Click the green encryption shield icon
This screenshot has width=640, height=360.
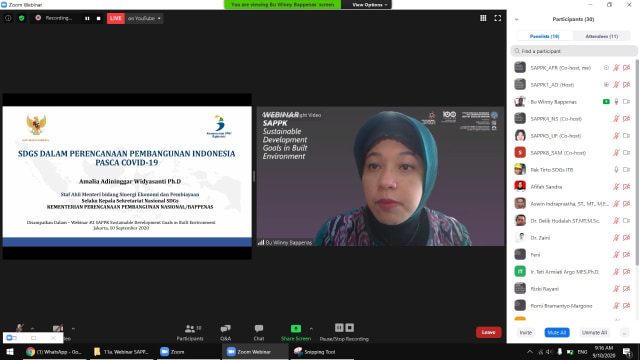(x=22, y=18)
